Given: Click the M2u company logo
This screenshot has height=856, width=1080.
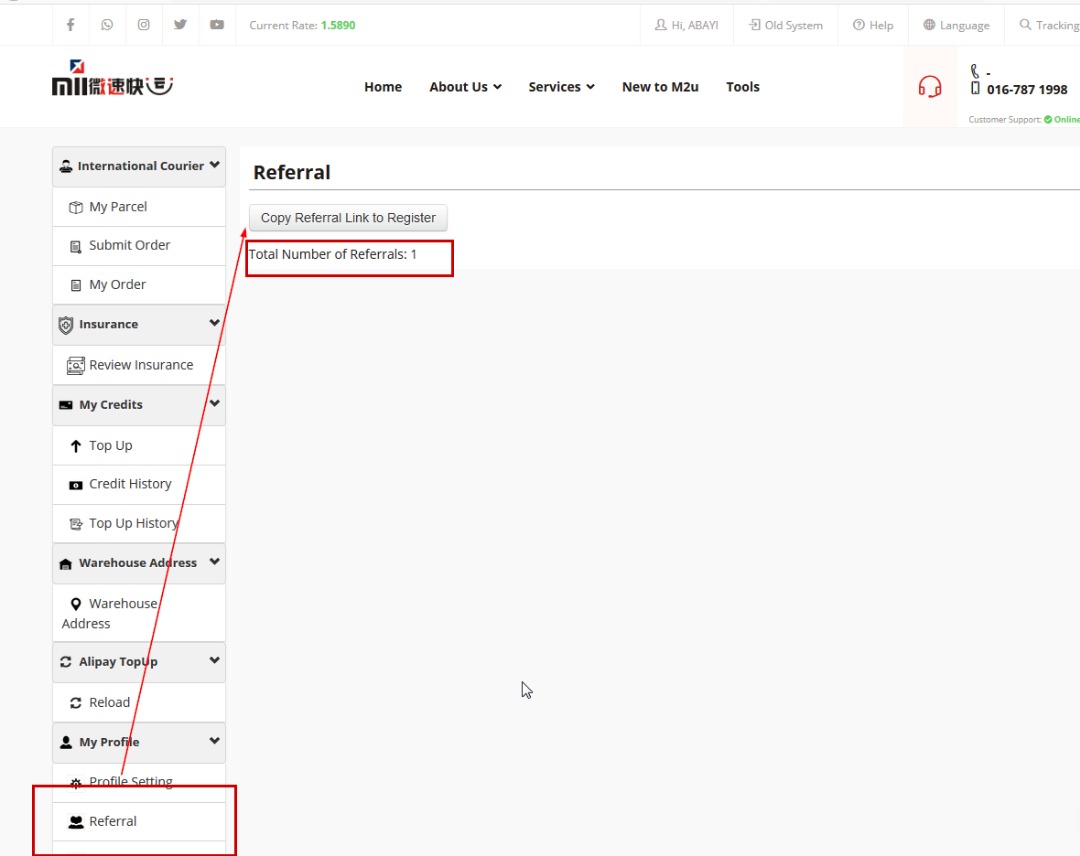Looking at the screenshot, I should [112, 80].
